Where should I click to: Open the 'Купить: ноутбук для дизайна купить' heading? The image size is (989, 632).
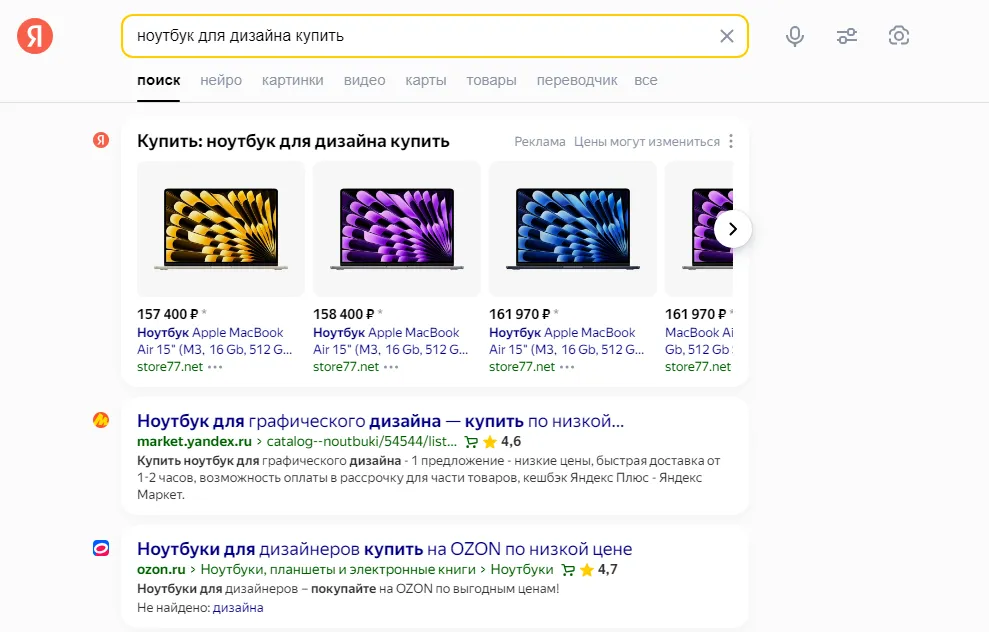[x=293, y=141]
